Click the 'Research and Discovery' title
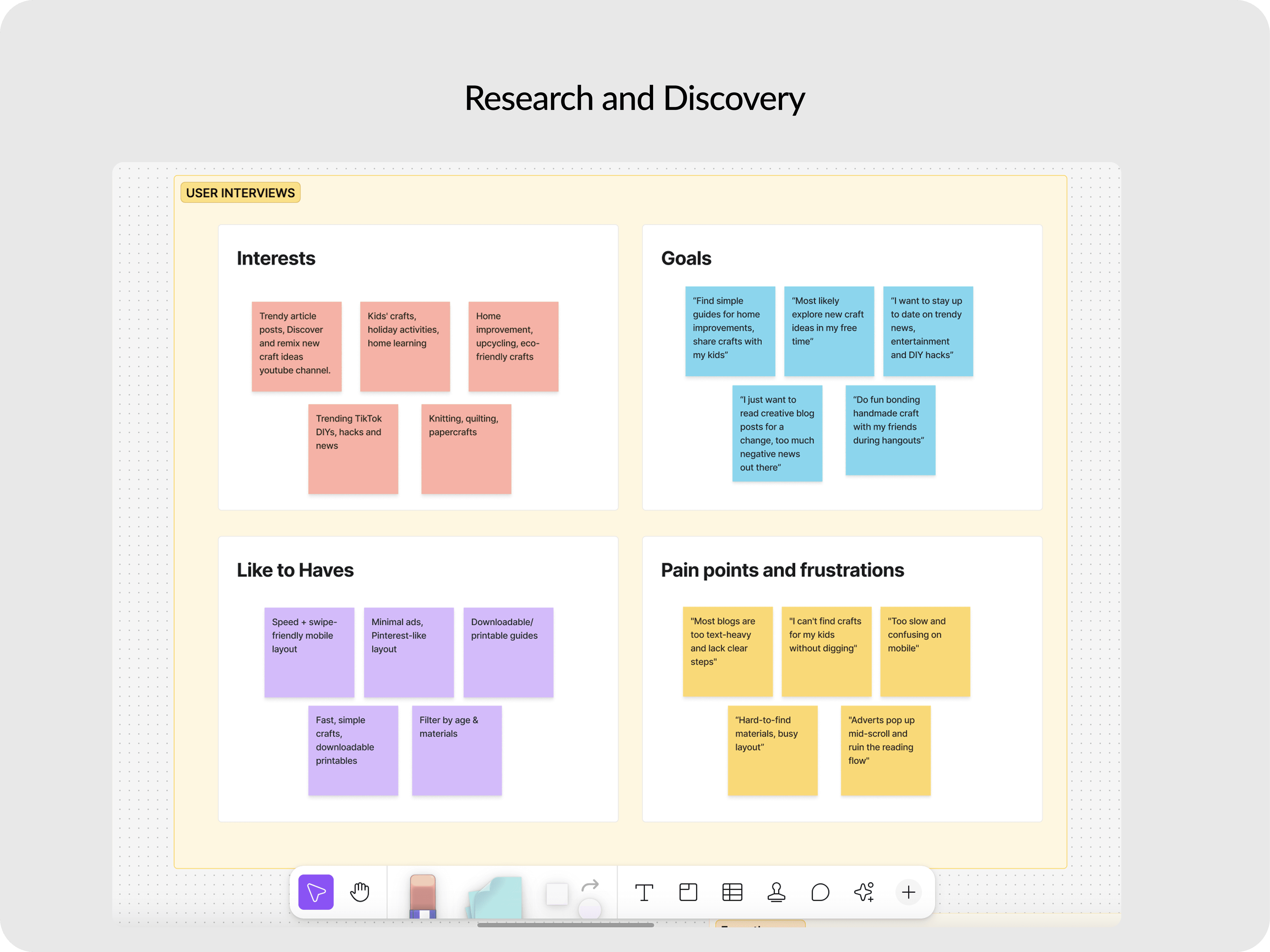1270x952 pixels. (x=635, y=98)
